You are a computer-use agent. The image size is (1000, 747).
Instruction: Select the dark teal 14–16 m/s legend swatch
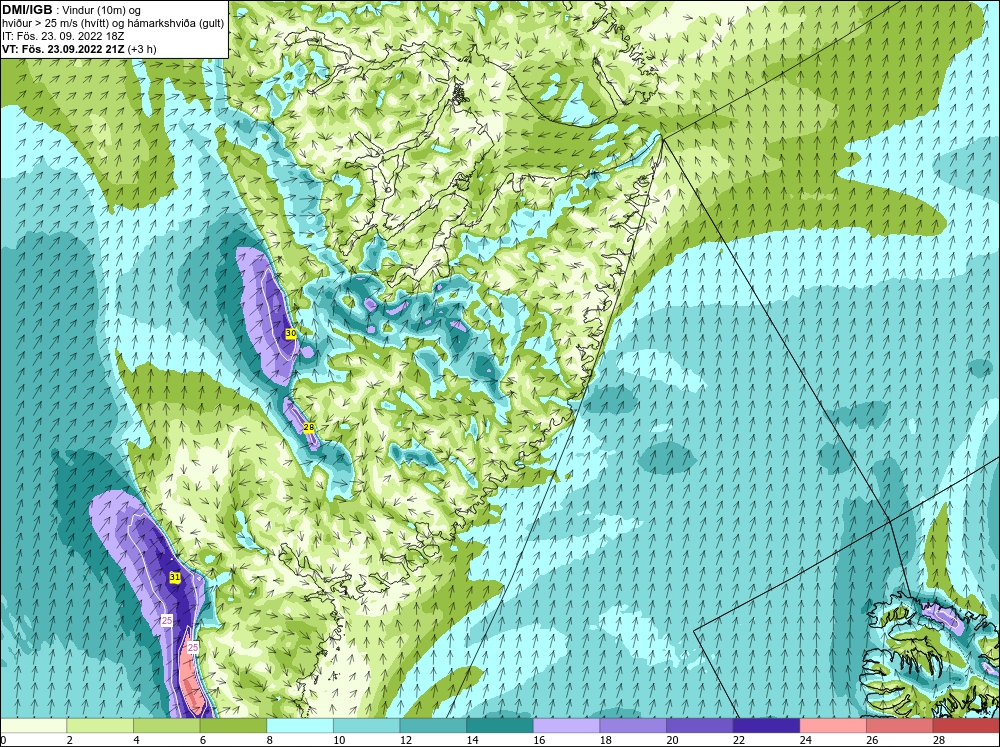click(x=500, y=726)
